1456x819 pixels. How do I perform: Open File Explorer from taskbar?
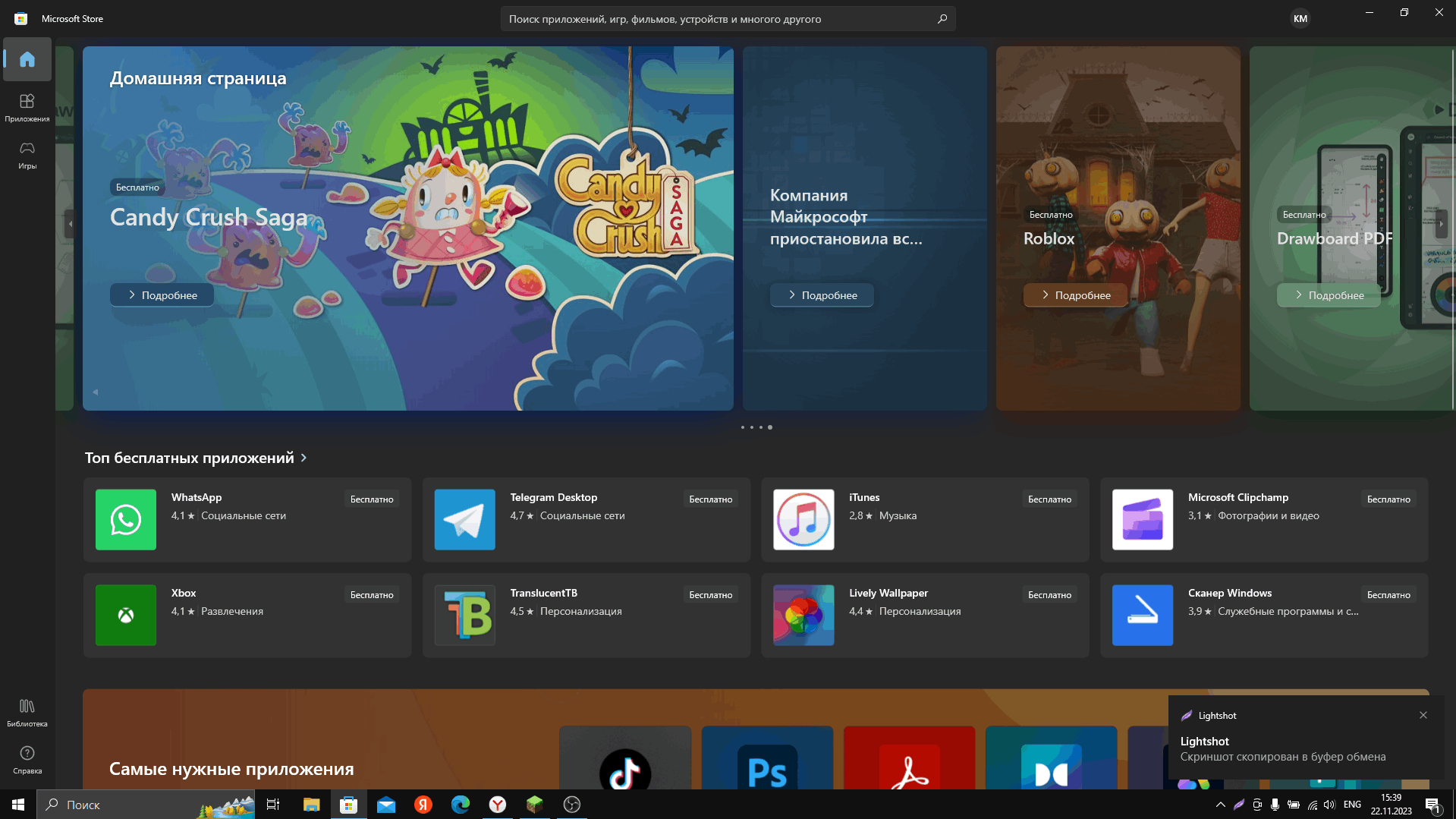tap(311, 805)
